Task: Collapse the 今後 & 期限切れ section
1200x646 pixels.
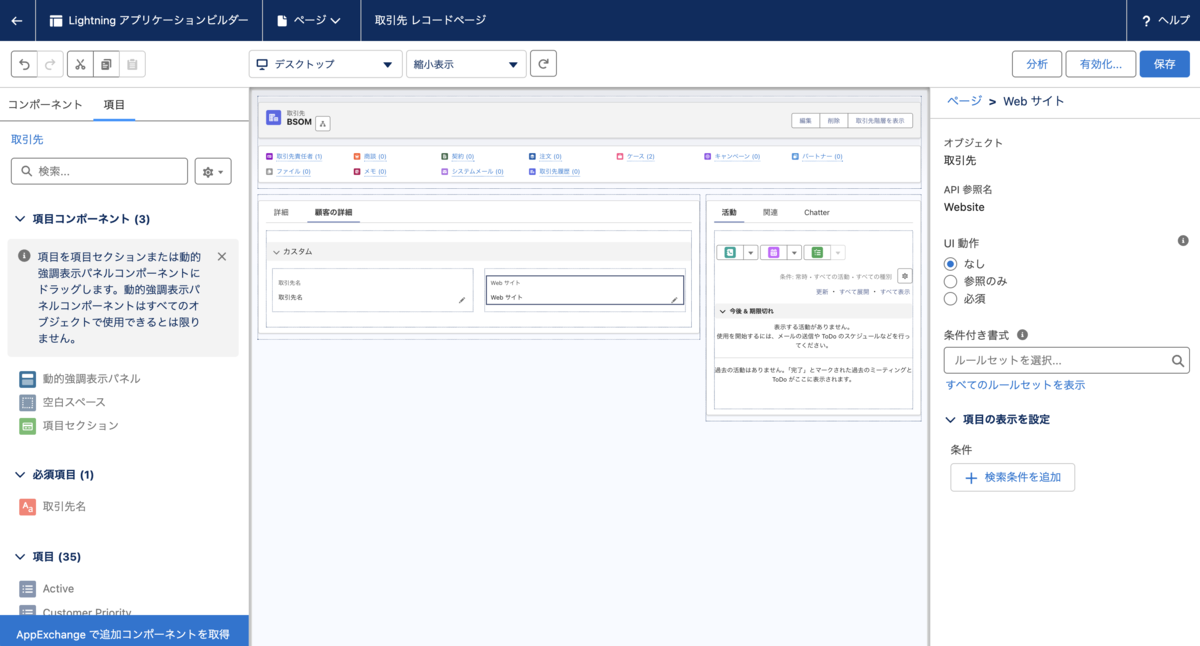Action: point(723,311)
